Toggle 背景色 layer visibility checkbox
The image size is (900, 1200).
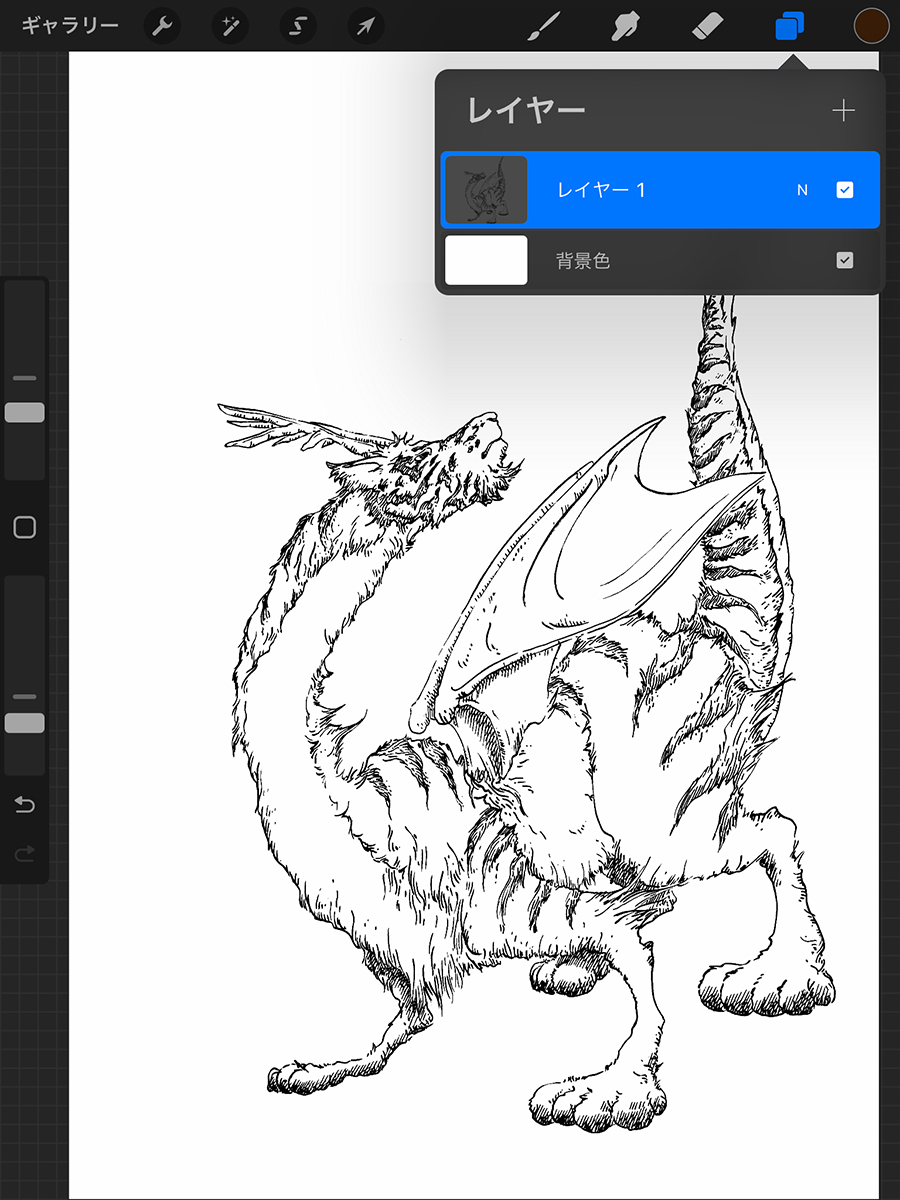coord(845,261)
